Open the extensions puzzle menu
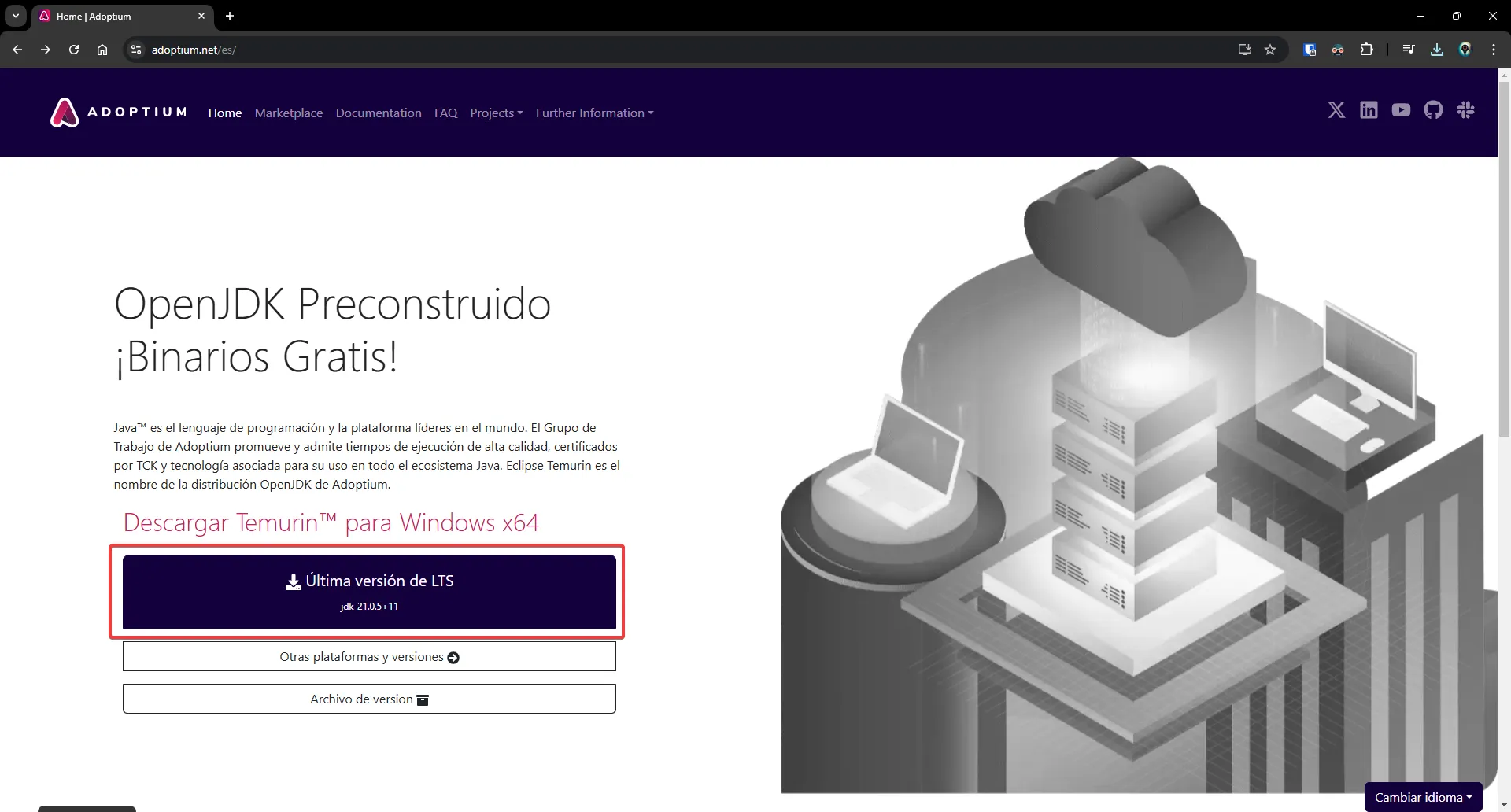The width and height of the screenshot is (1511, 812). coord(1367,50)
